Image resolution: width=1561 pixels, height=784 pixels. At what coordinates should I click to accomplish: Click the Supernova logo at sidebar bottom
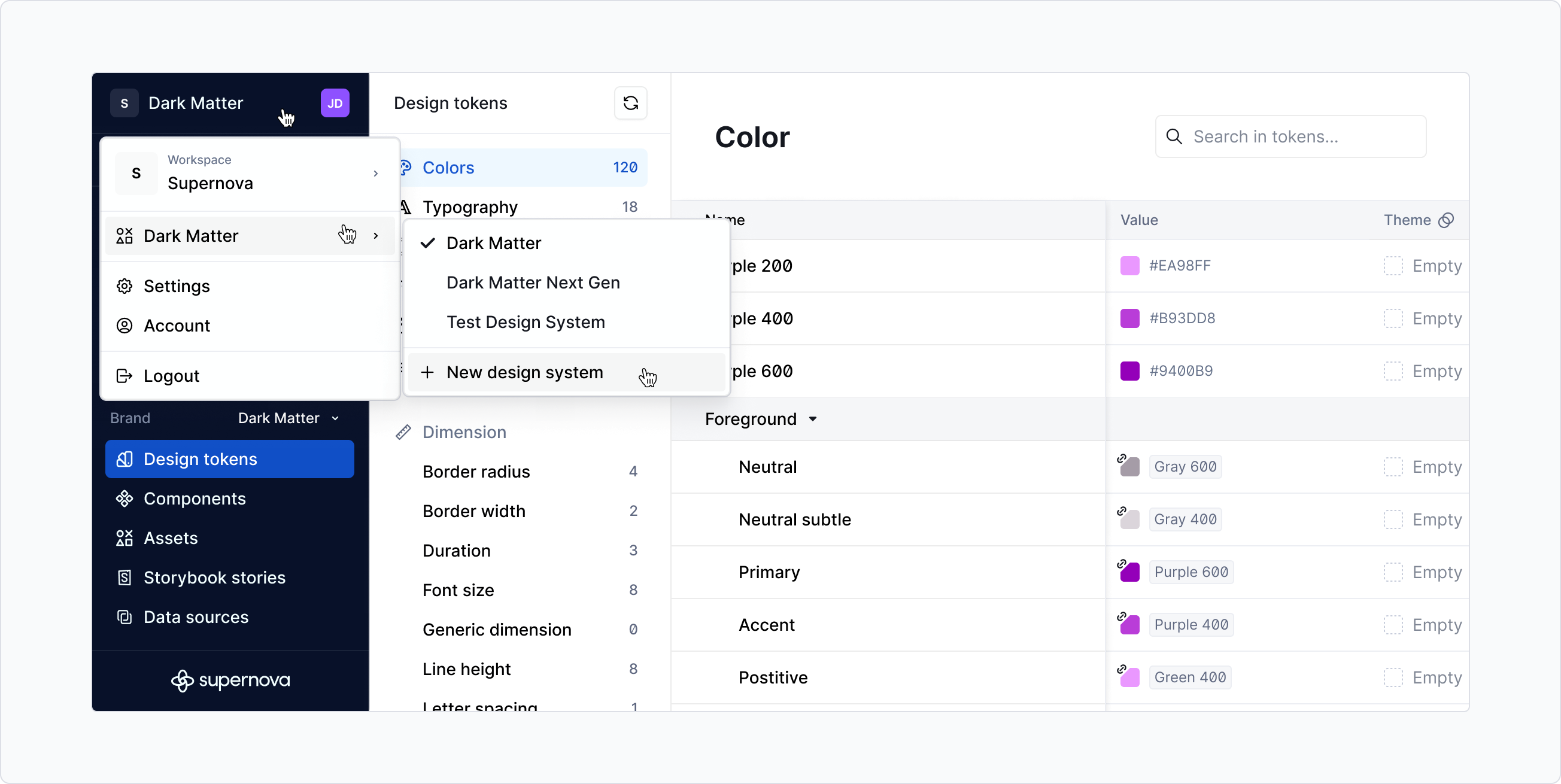230,680
